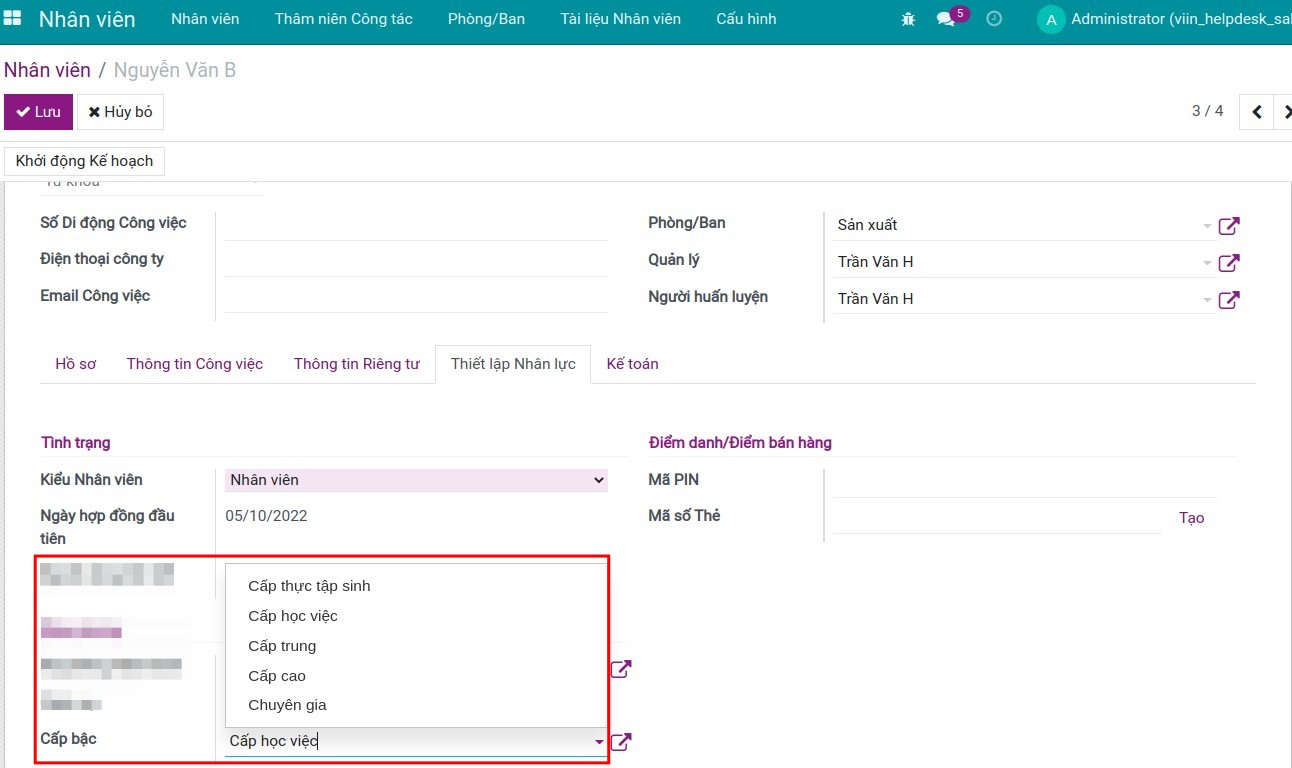1292x768 pixels.
Task: Expand the Phòng/Ban dropdown arrow
Action: tap(1207, 226)
